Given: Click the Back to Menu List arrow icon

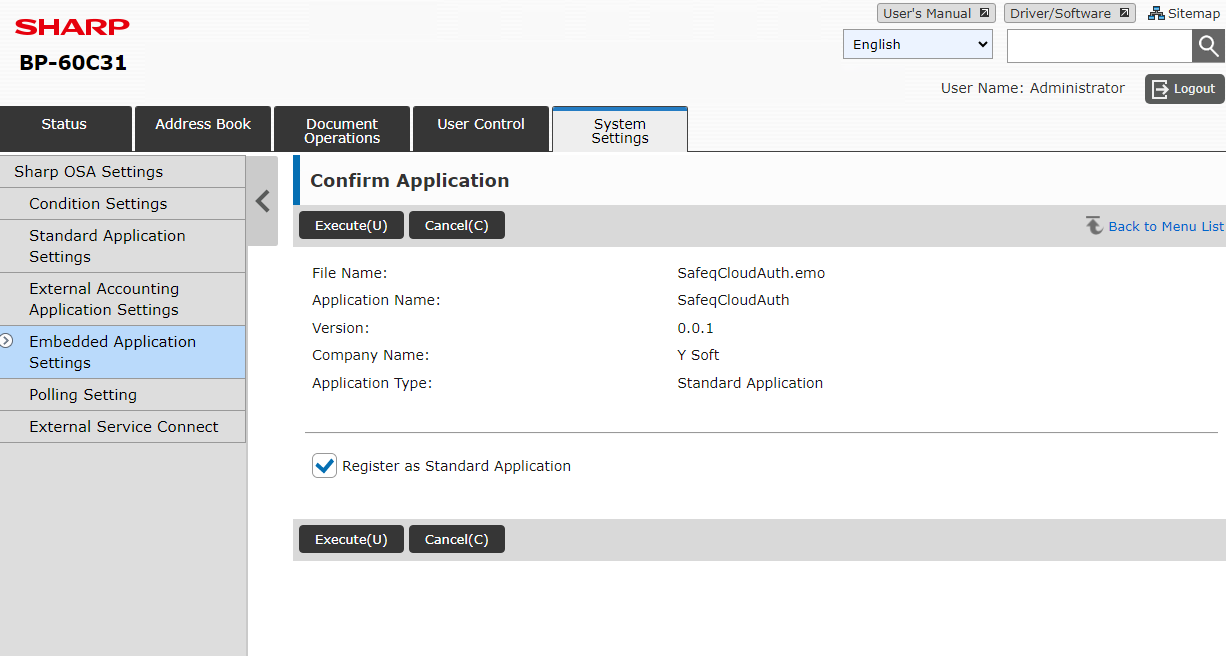Looking at the screenshot, I should [x=1094, y=226].
